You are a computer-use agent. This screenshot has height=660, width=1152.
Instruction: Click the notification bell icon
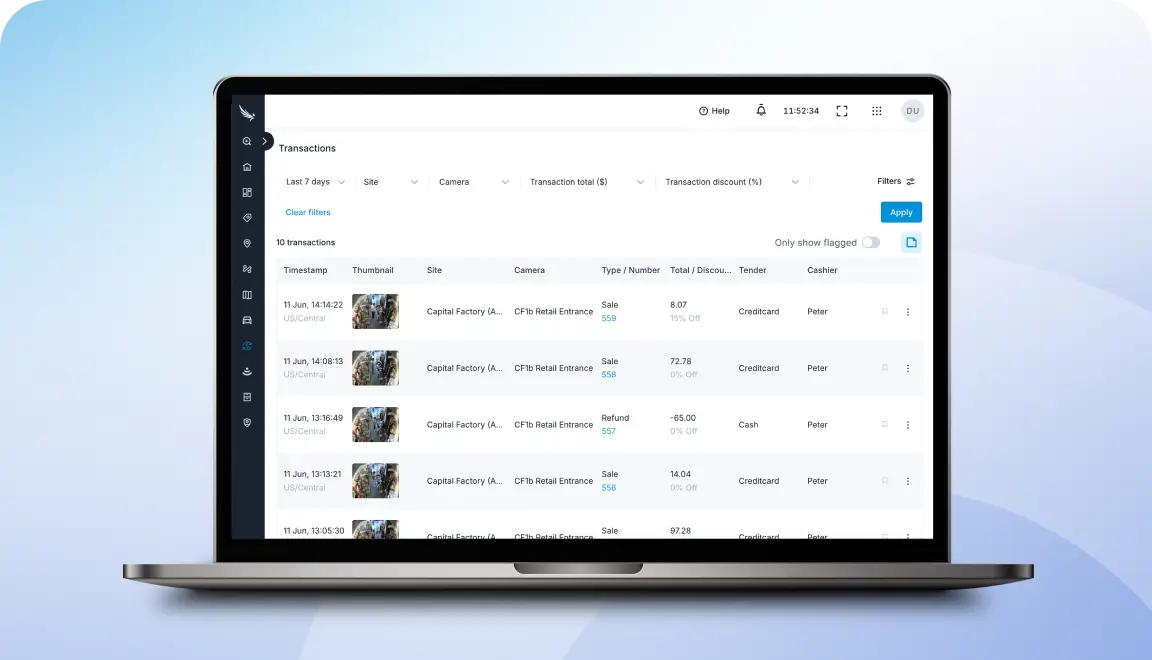click(x=761, y=110)
